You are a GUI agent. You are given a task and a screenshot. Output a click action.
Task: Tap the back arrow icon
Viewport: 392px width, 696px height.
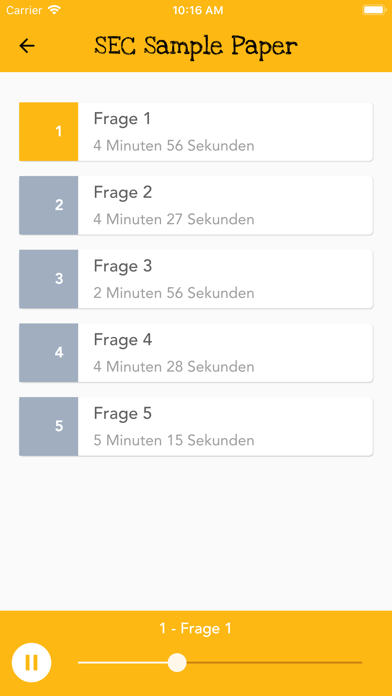(x=27, y=46)
